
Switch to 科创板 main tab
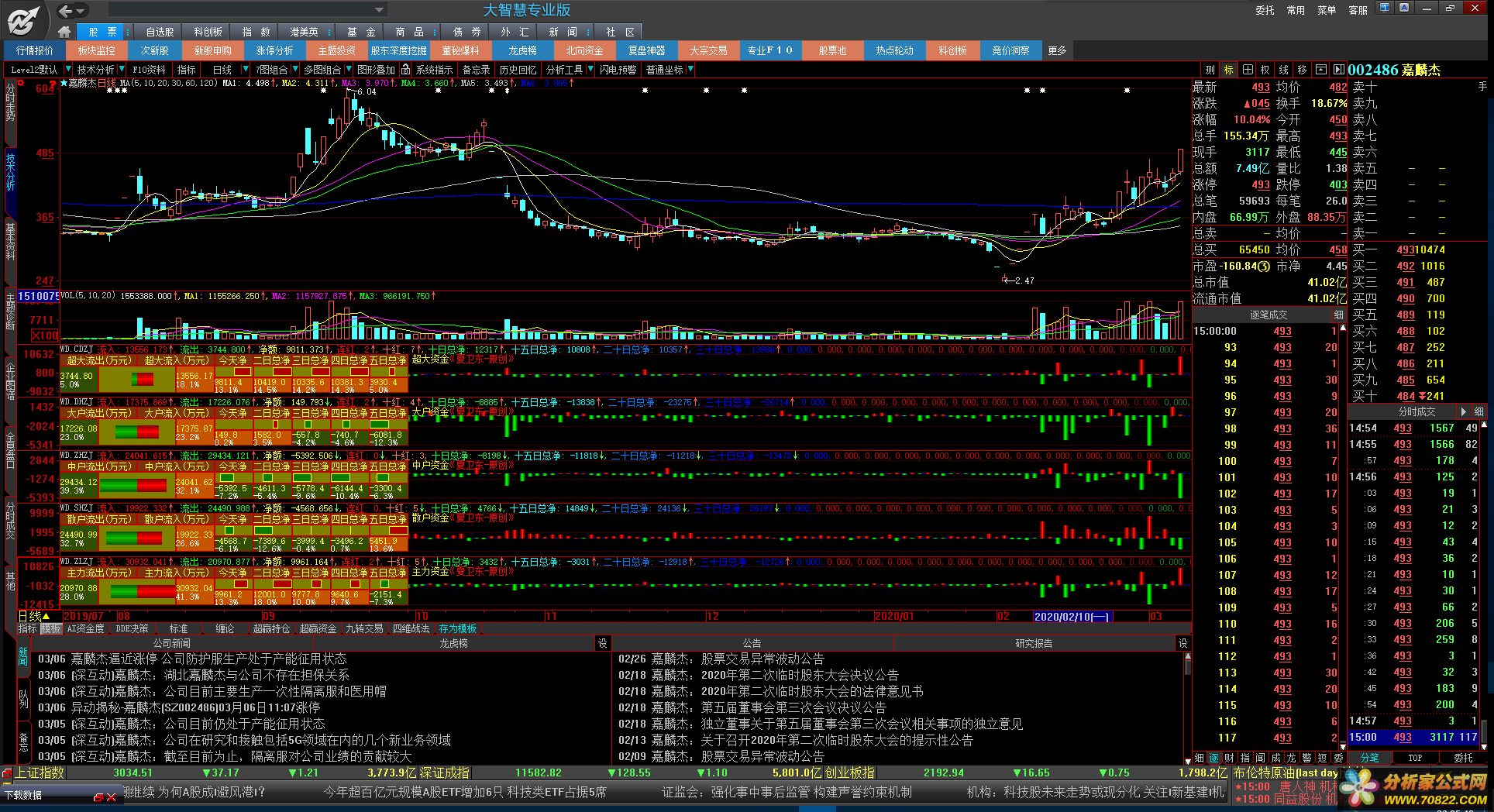tap(208, 32)
